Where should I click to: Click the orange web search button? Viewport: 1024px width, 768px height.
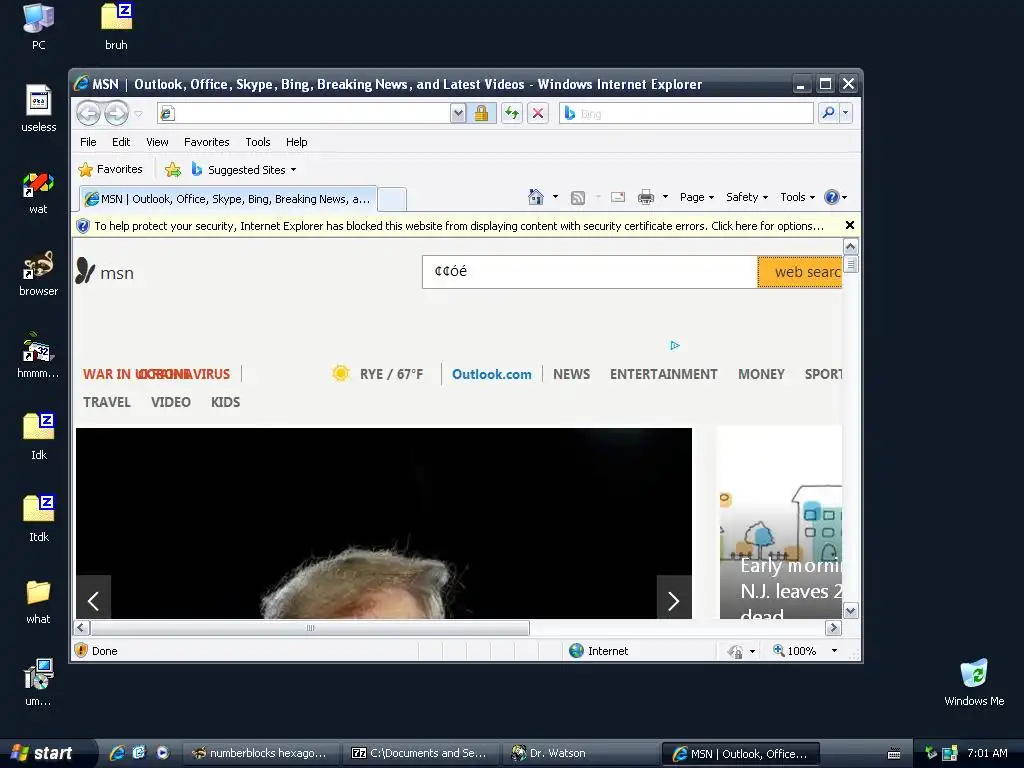coord(800,272)
